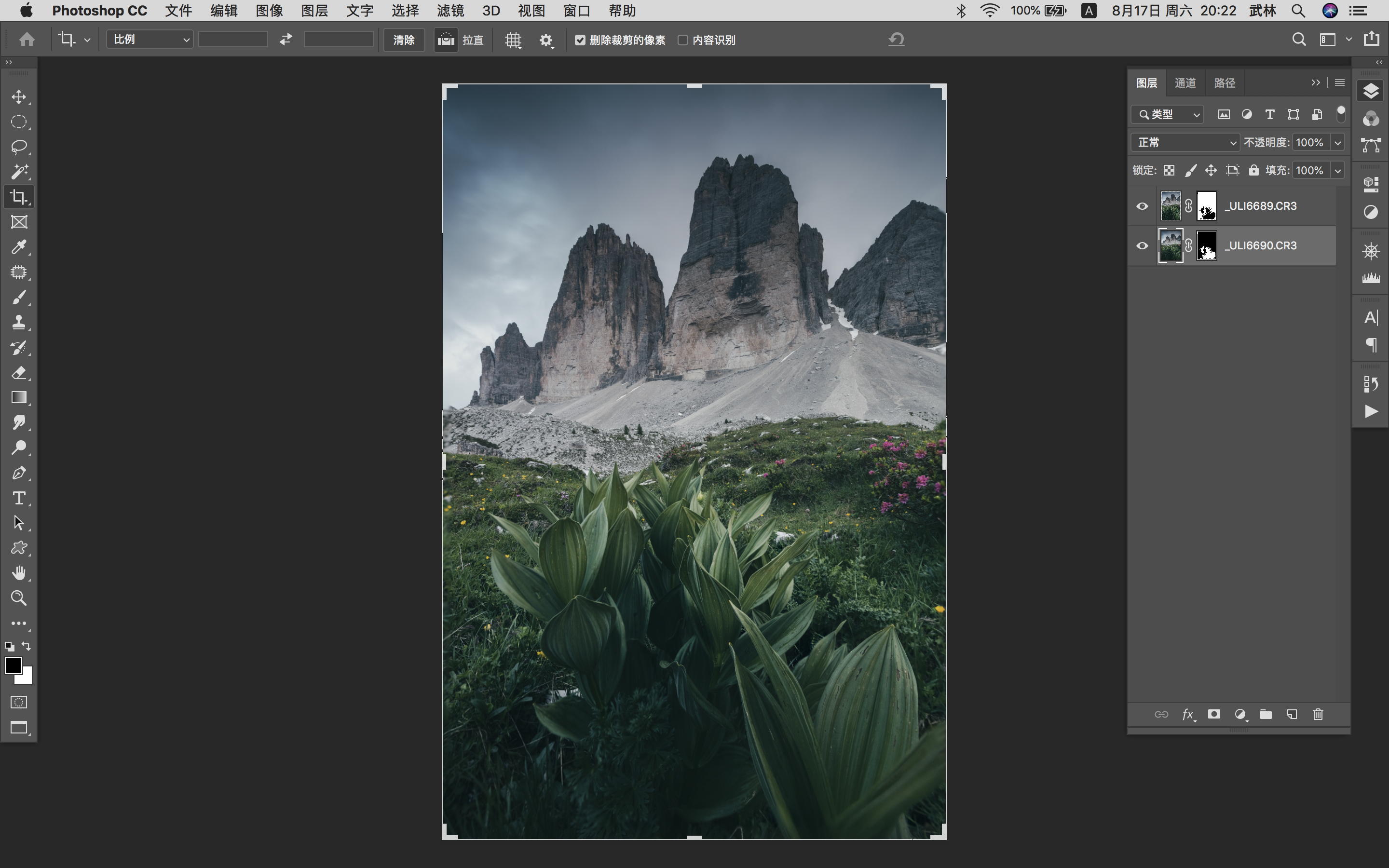Select the Move tool

[x=19, y=96]
